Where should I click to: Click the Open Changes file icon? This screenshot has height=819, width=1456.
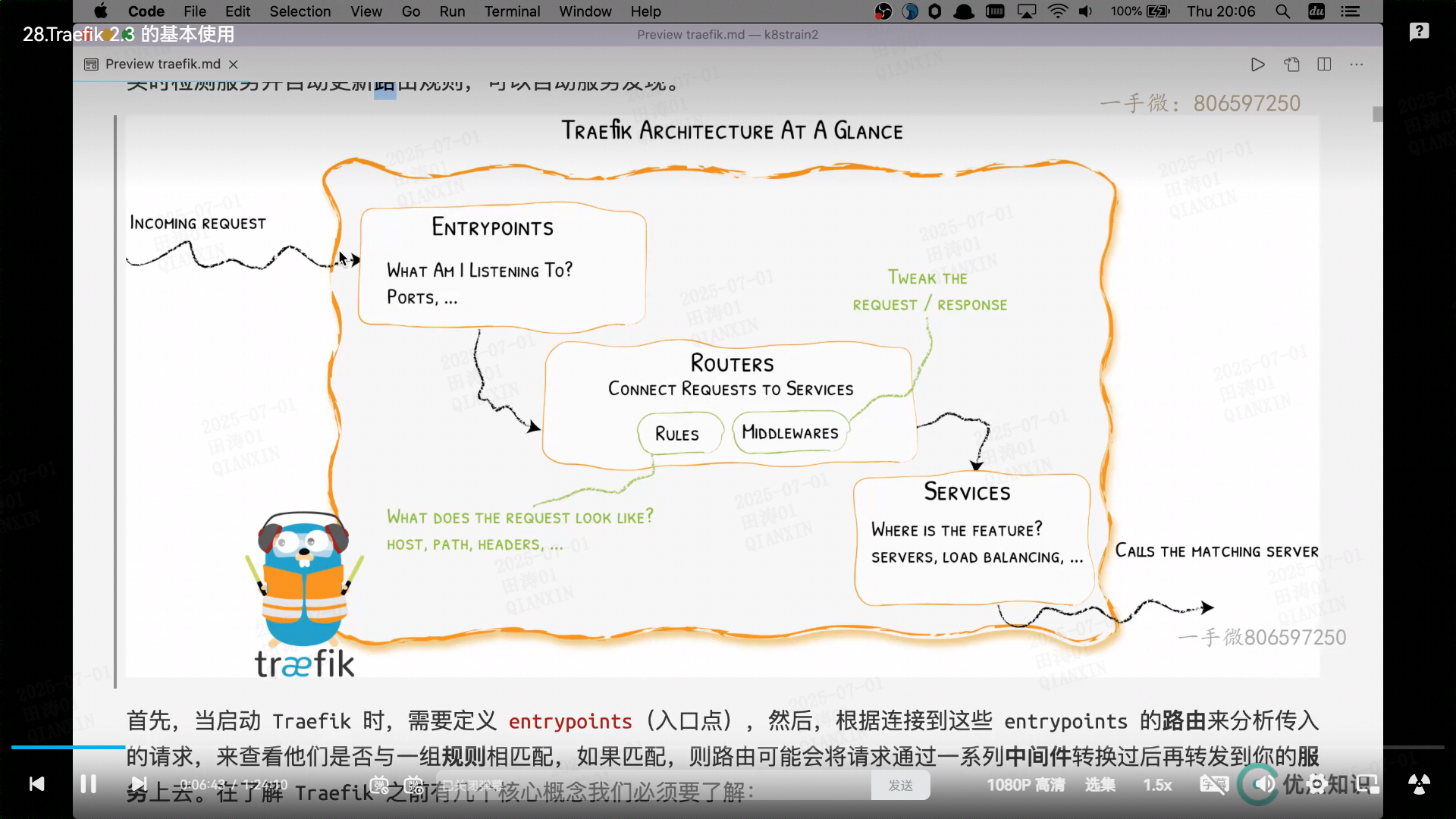click(x=1291, y=64)
